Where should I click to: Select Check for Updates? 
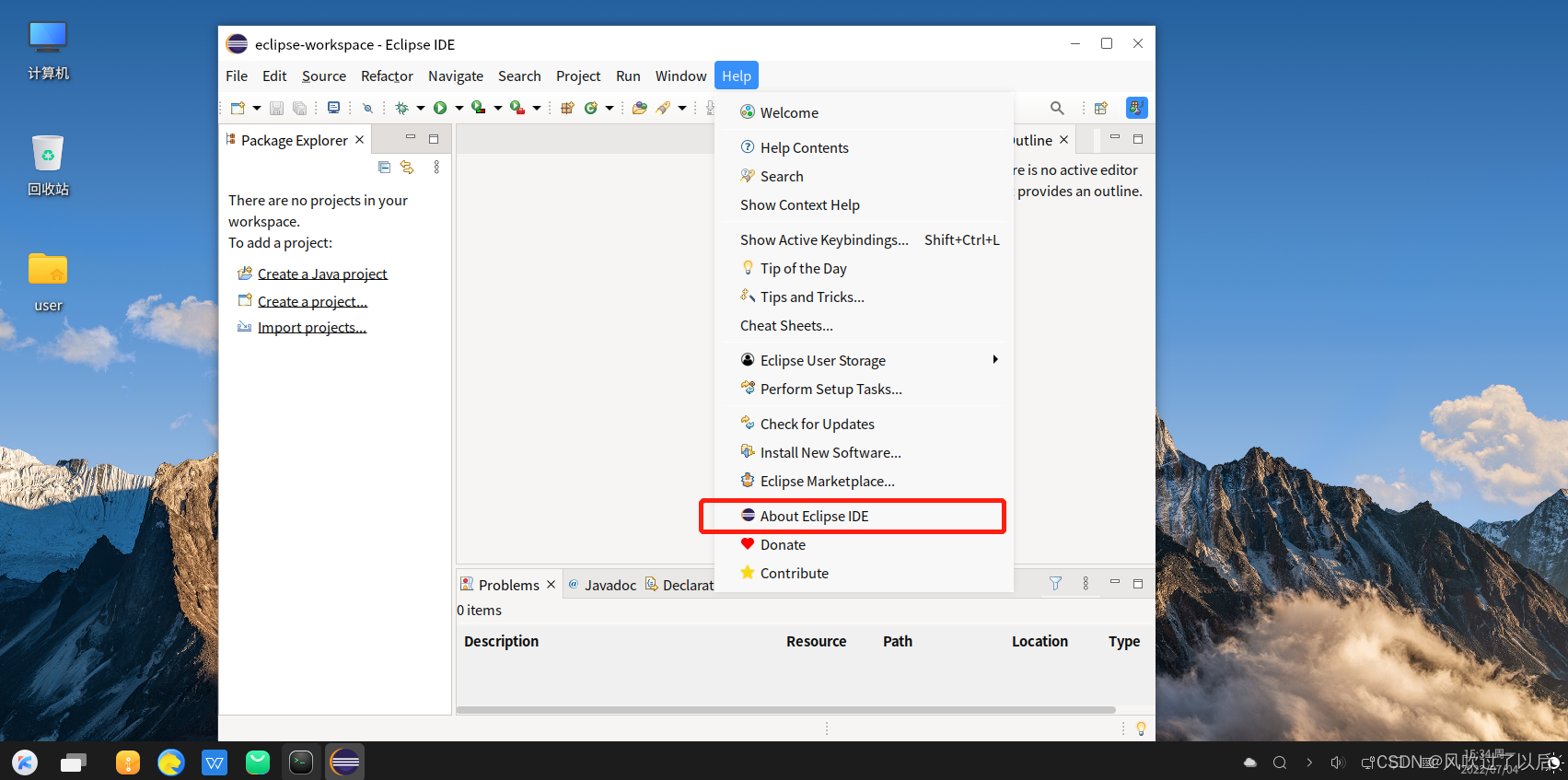[x=864, y=424]
